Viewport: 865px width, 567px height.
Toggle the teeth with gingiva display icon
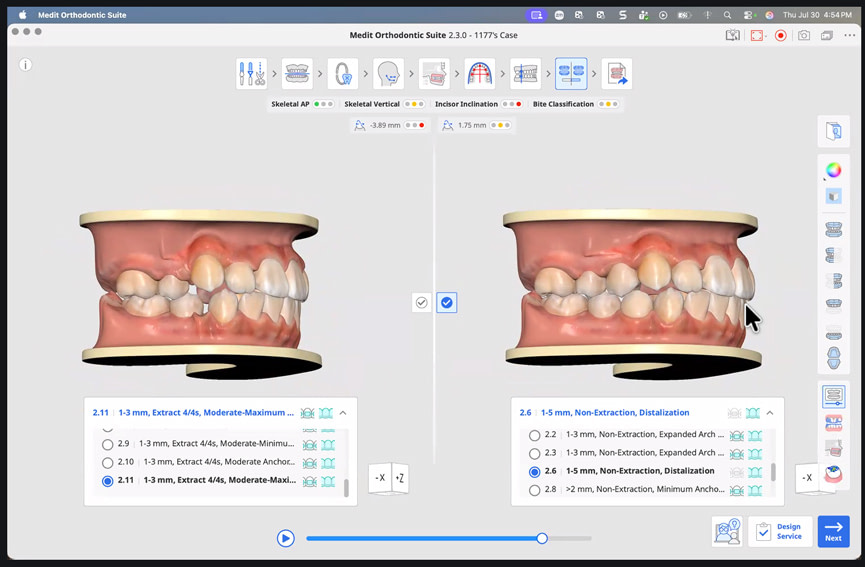(x=834, y=423)
